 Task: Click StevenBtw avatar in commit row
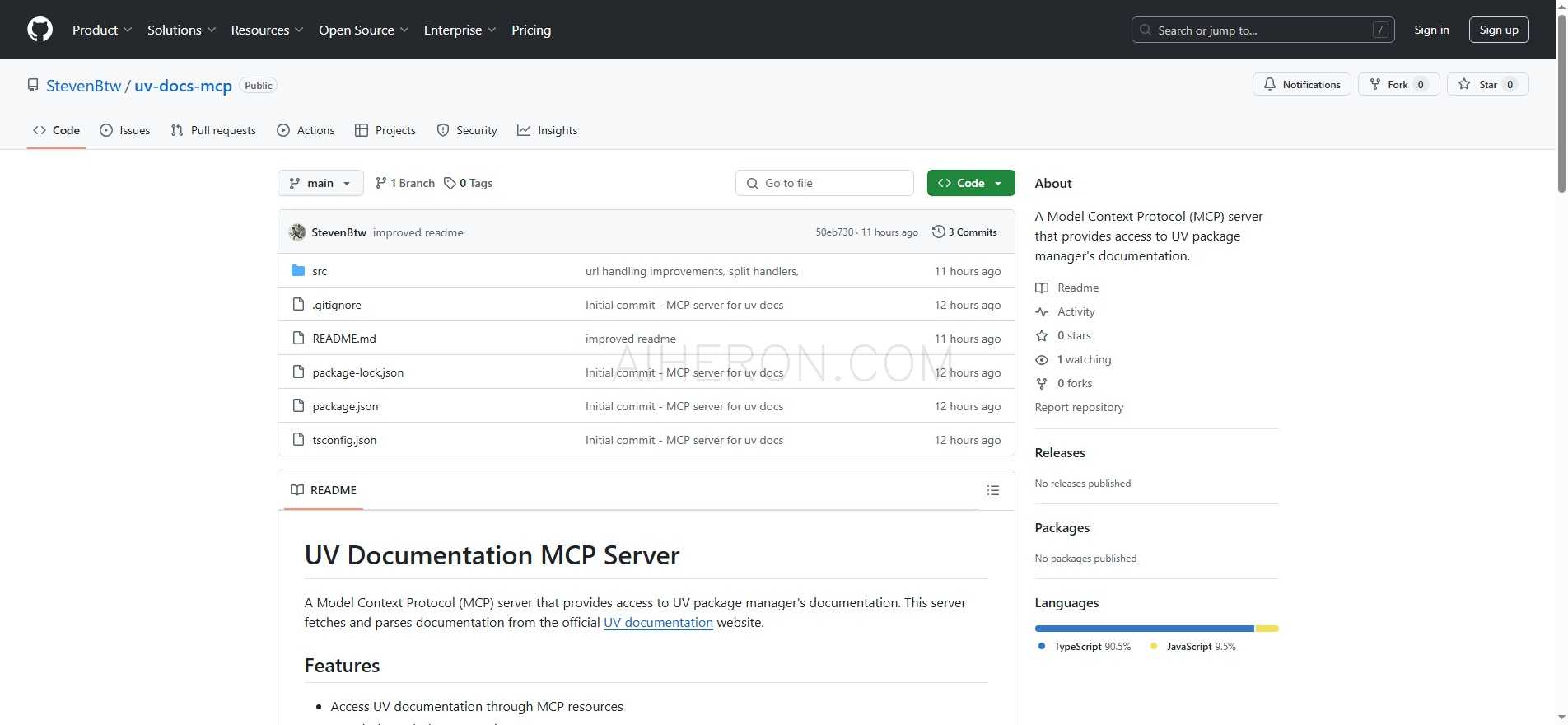pyautogui.click(x=297, y=232)
